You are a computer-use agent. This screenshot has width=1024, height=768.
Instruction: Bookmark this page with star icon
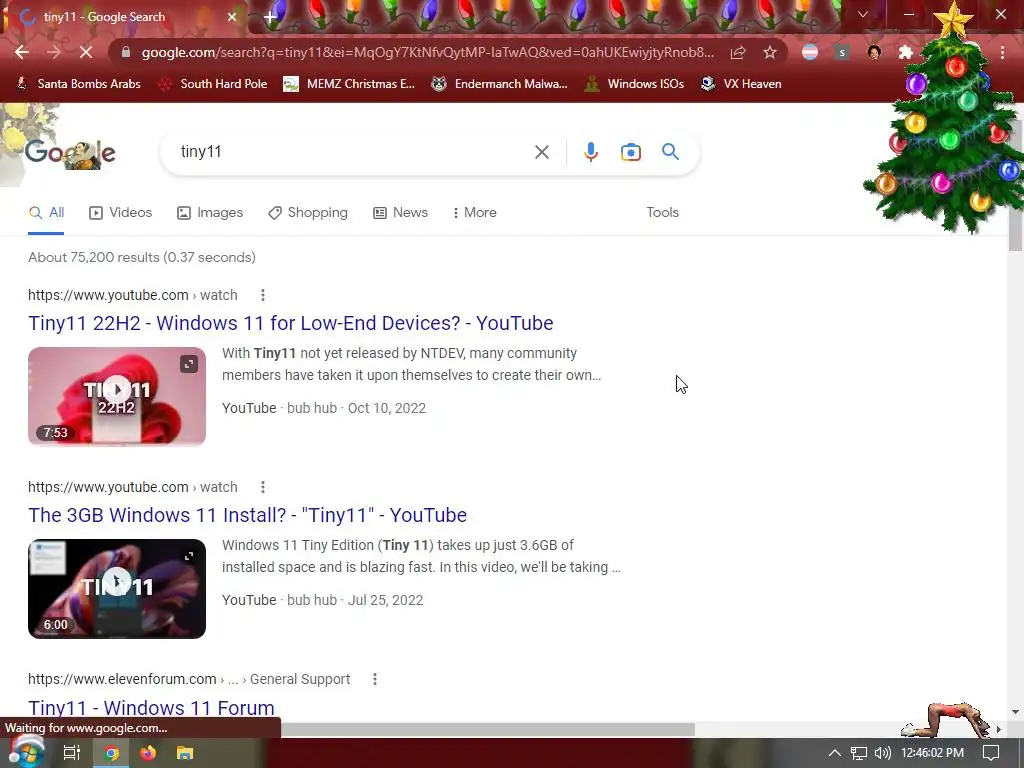click(770, 52)
